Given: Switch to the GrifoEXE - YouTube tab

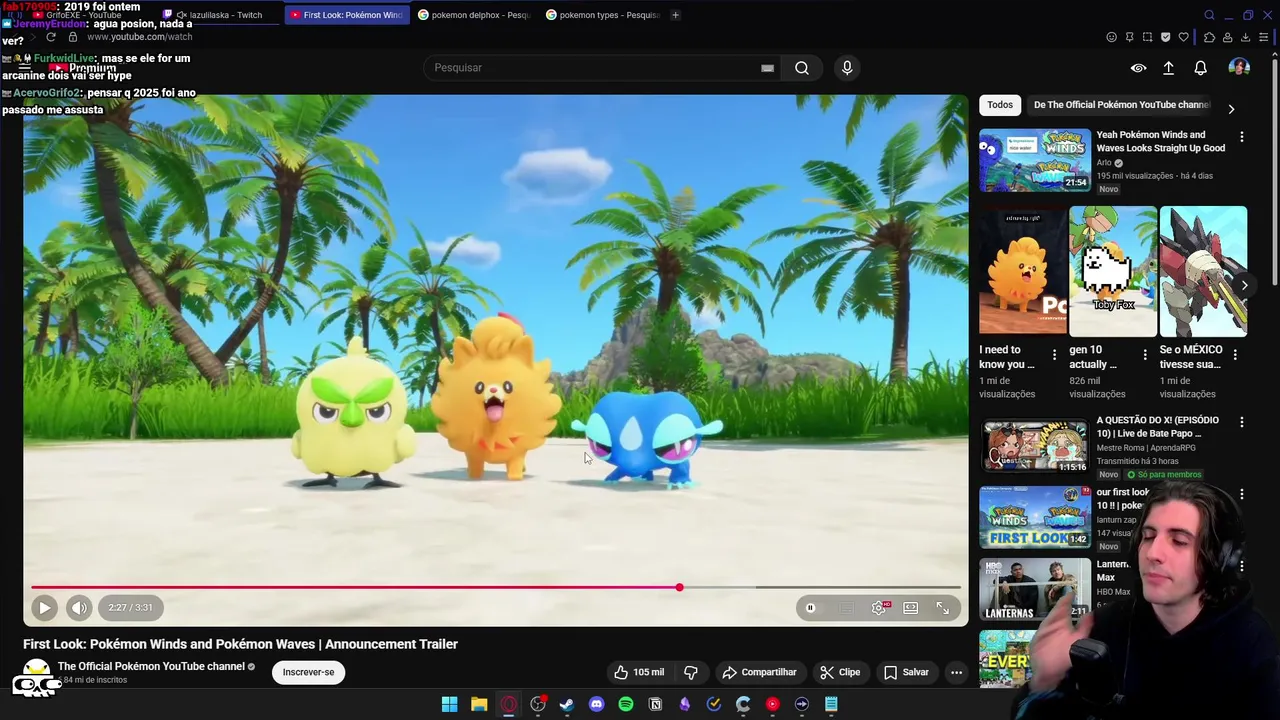Looking at the screenshot, I should click(x=84, y=15).
